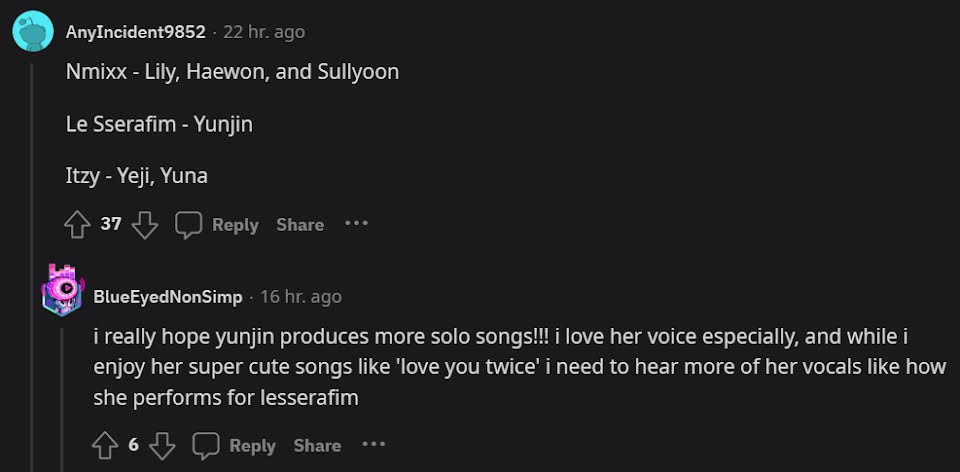Click the 37 vote count

tap(111, 224)
